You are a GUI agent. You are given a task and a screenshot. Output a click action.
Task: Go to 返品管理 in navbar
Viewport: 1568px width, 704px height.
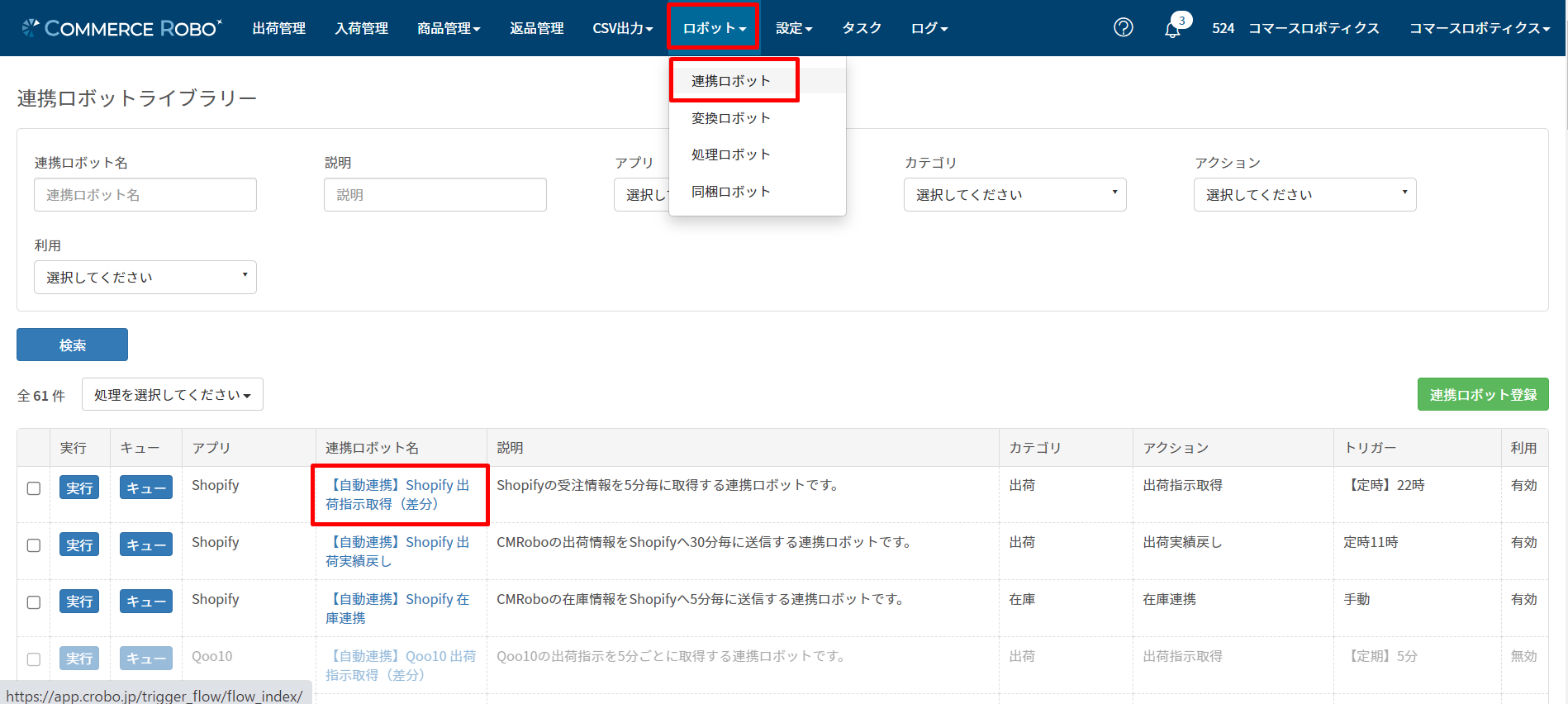537,28
